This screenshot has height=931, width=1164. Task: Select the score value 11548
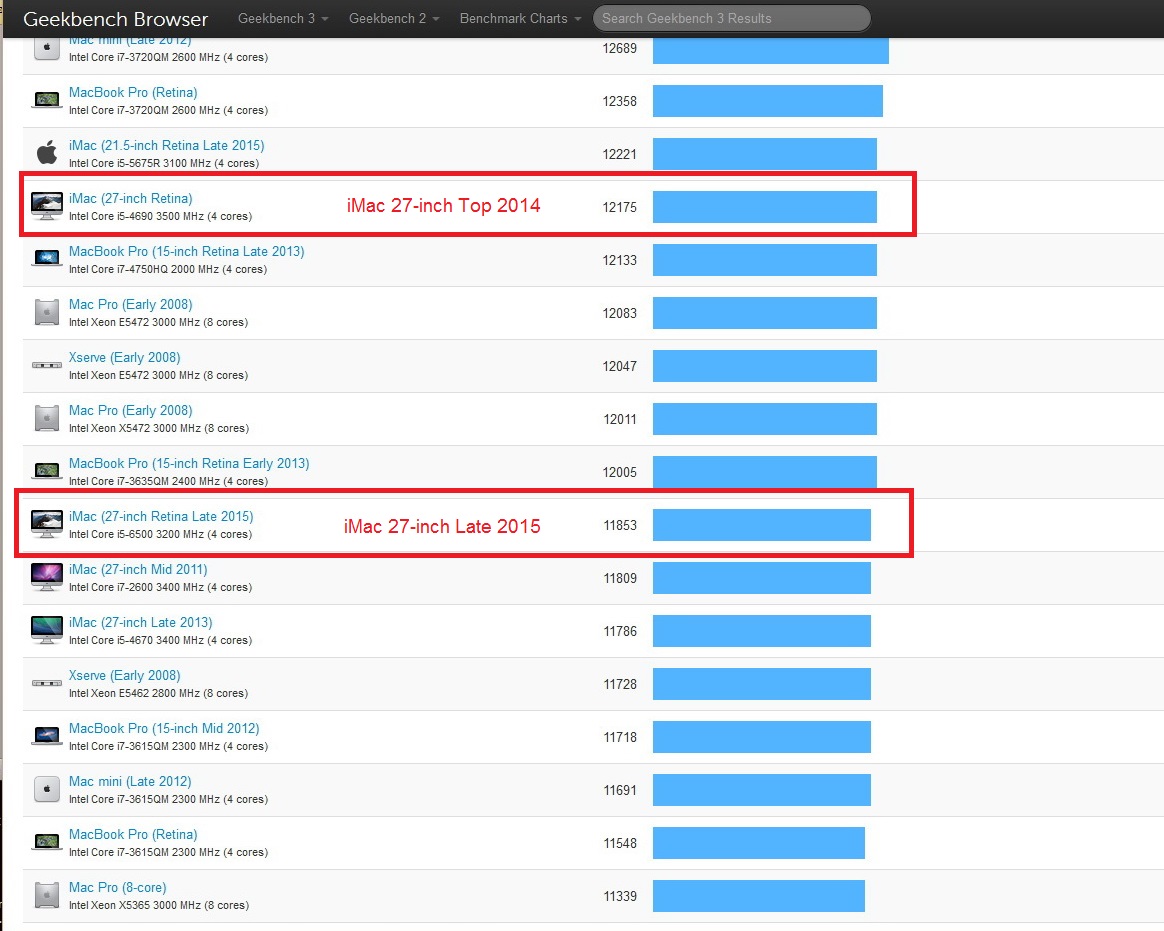pos(620,843)
